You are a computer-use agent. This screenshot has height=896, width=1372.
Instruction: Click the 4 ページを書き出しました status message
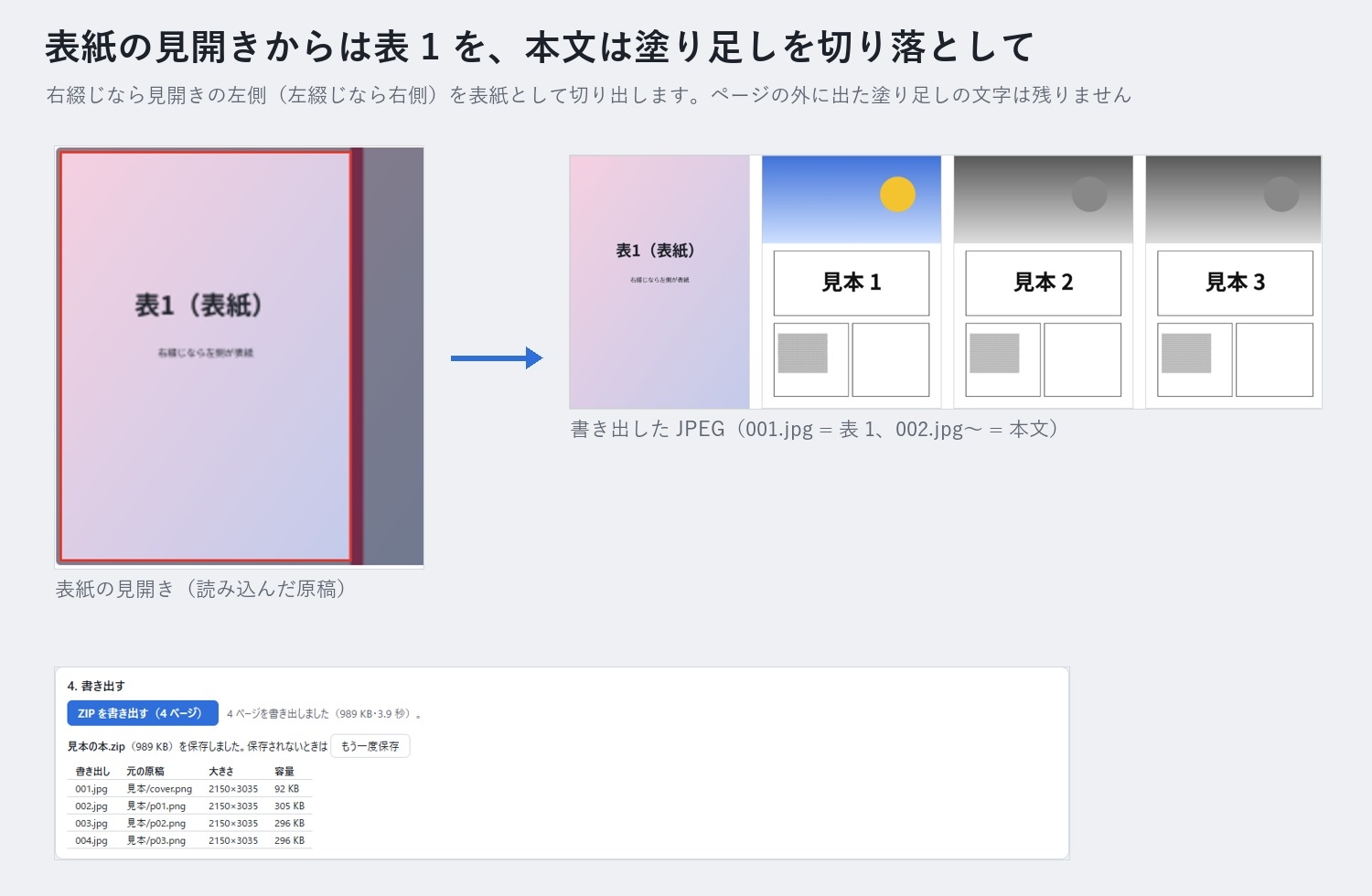(x=324, y=713)
